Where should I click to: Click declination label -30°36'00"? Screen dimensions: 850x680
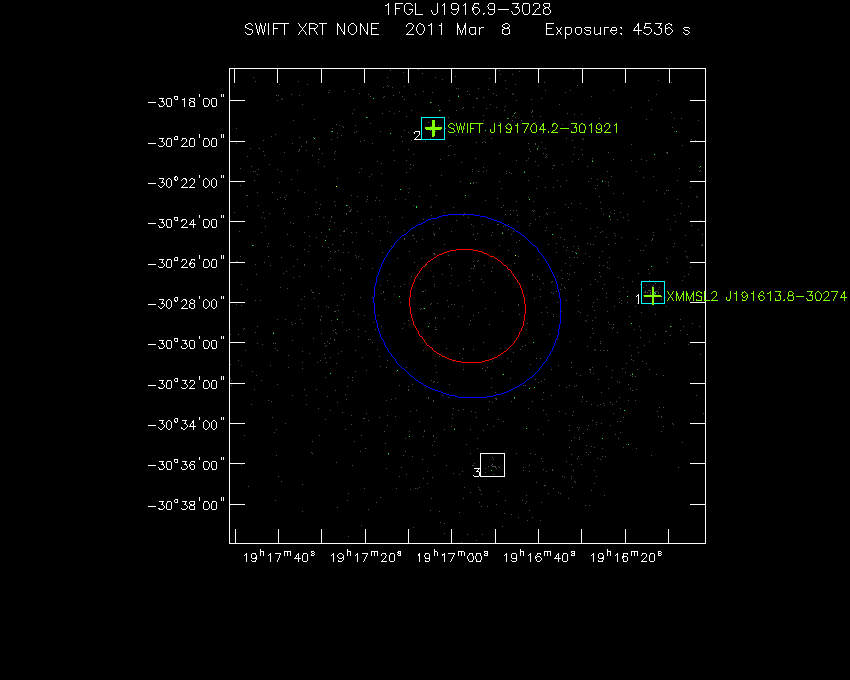(x=186, y=465)
